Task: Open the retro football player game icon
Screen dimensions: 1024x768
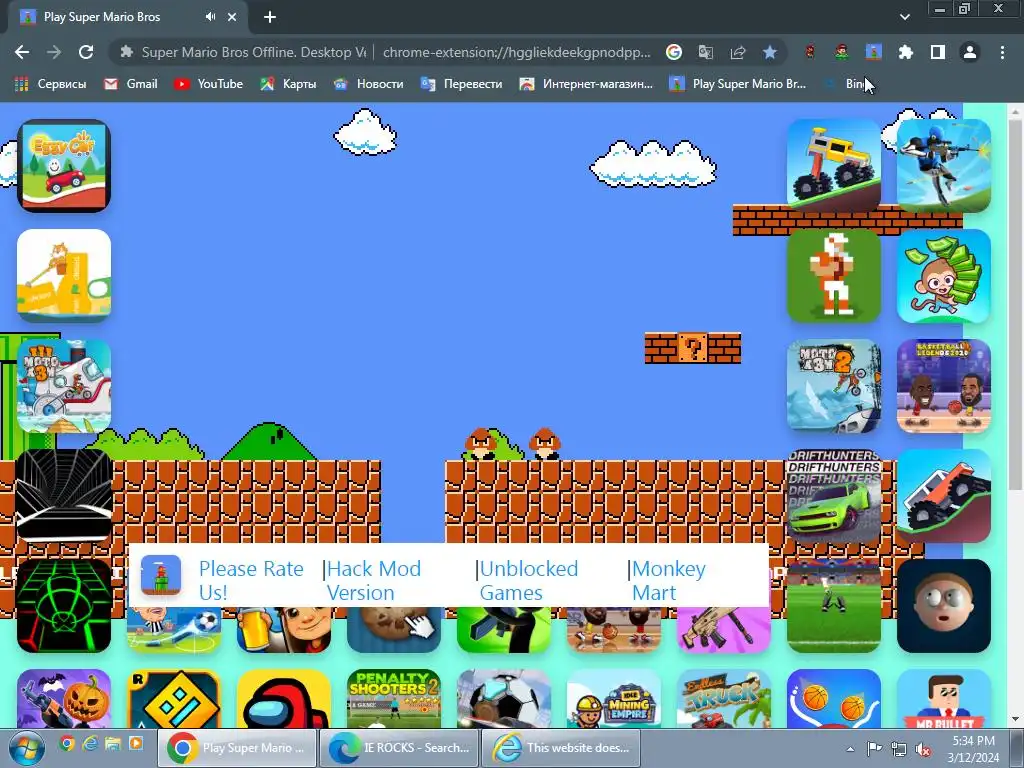Action: point(834,276)
